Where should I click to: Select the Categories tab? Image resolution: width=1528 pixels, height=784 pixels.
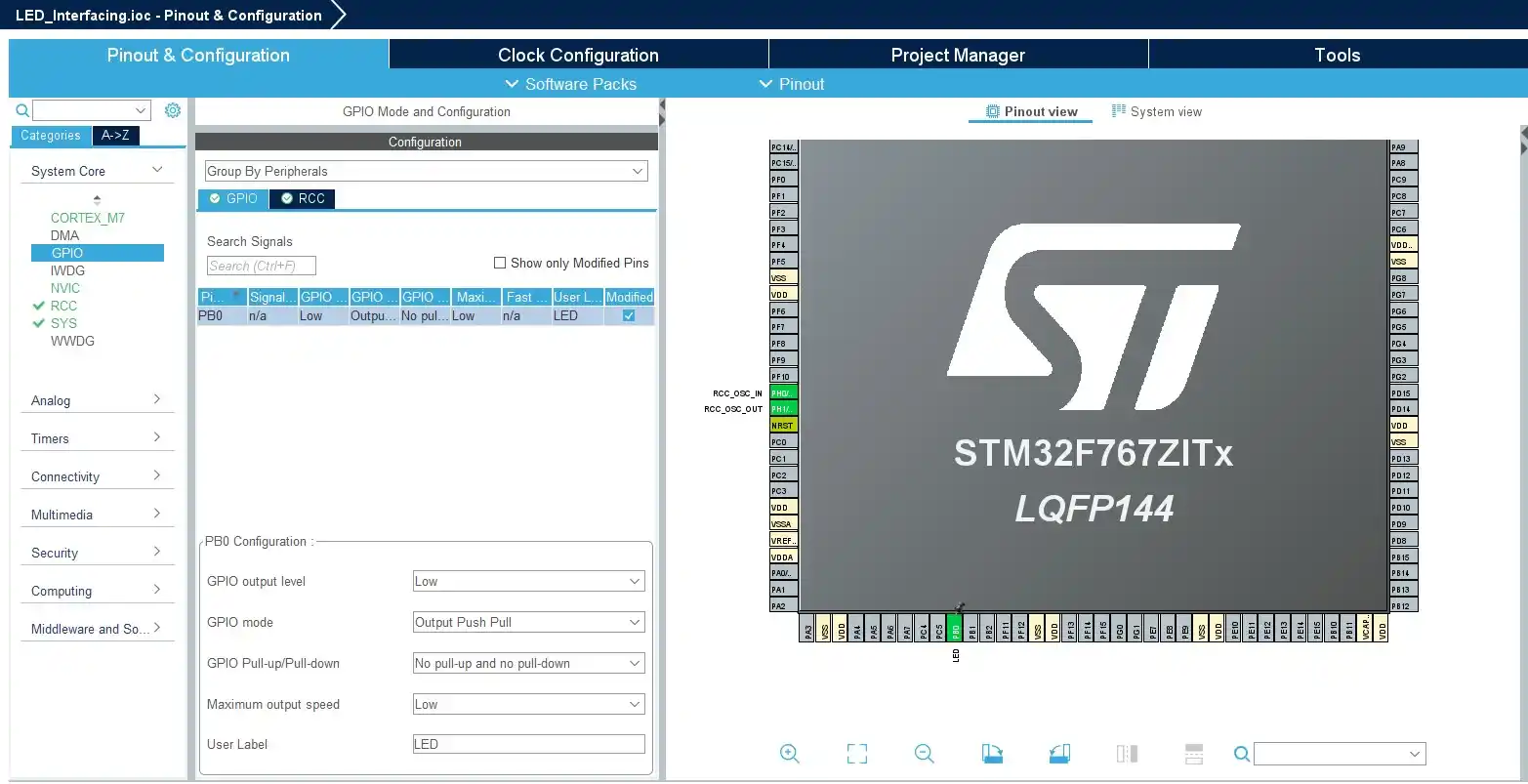tap(51, 136)
